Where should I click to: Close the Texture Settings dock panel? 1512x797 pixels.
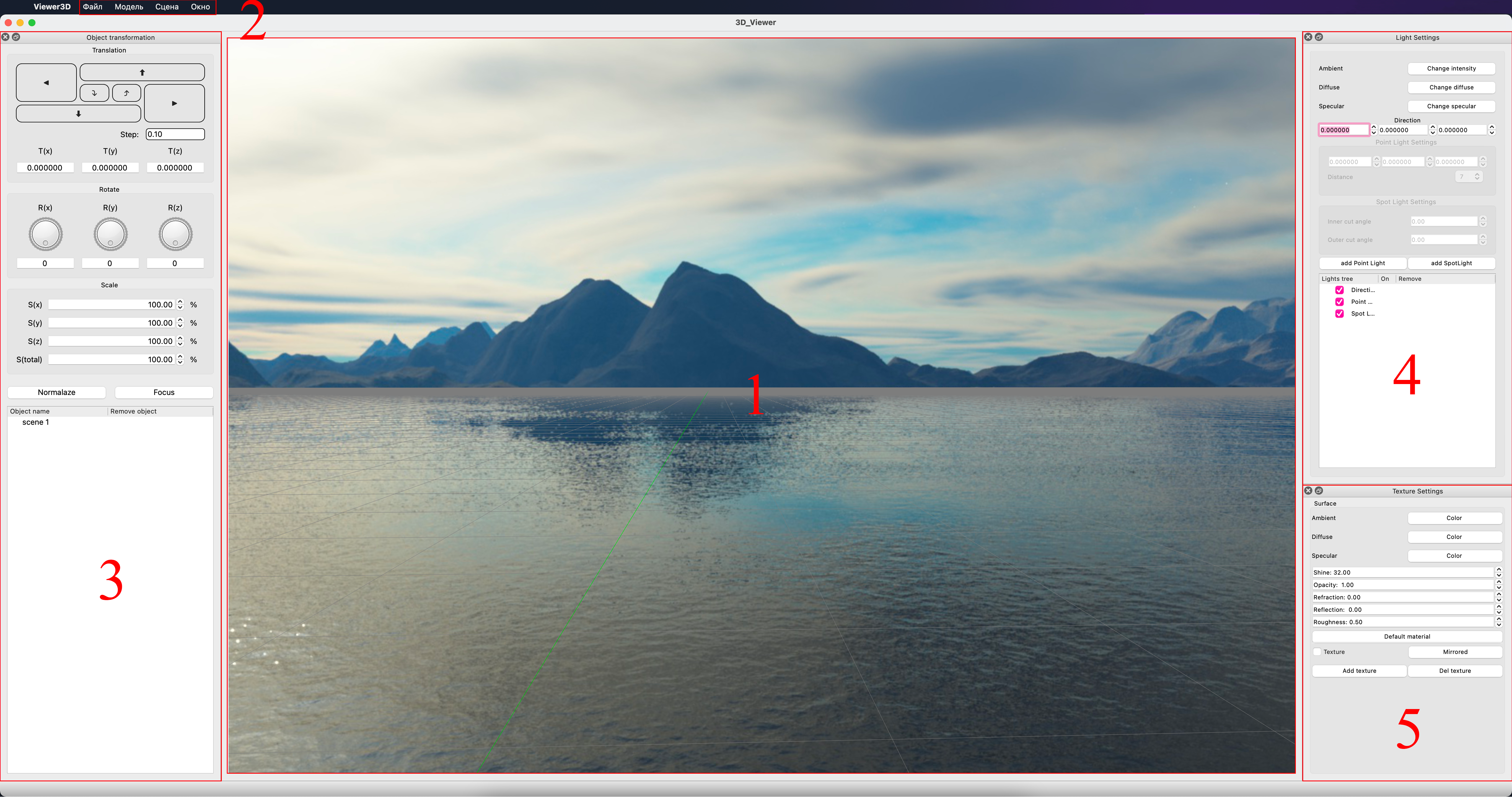(x=1308, y=491)
